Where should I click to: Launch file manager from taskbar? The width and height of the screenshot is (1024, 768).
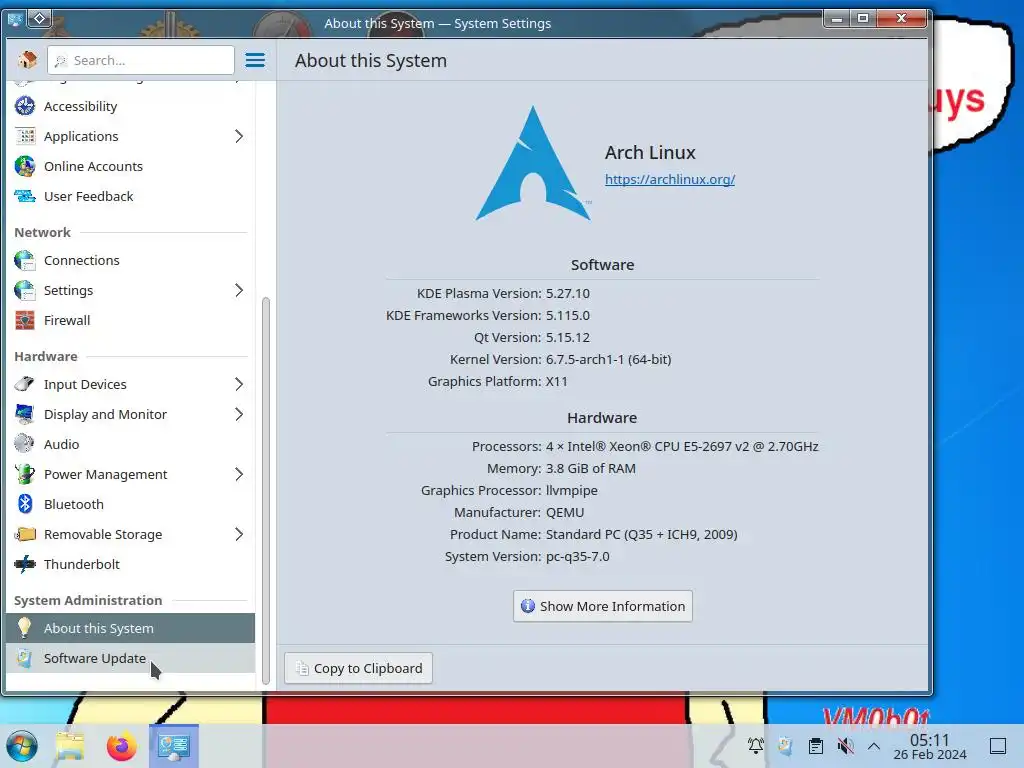click(x=70, y=746)
